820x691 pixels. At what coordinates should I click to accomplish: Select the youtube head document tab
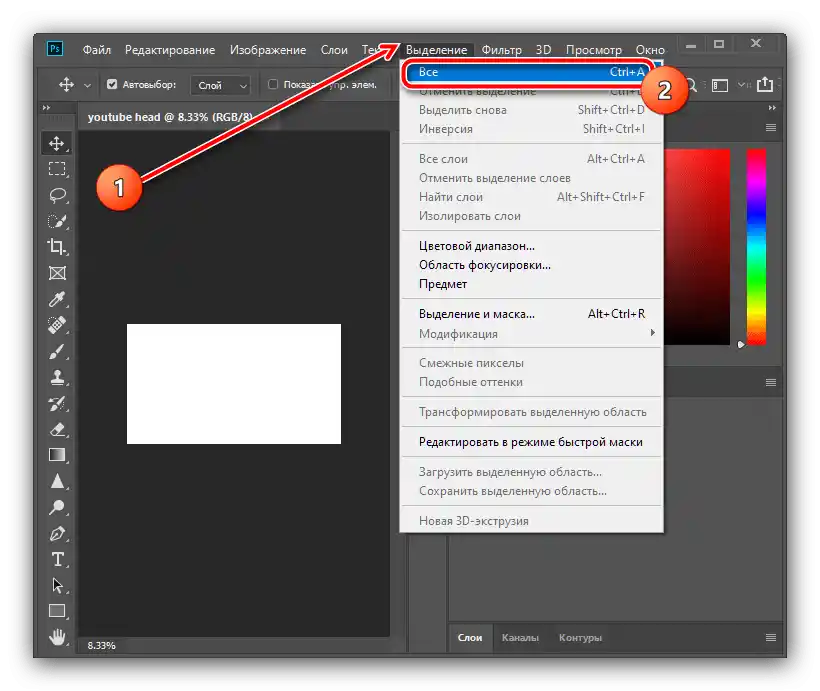pyautogui.click(x=170, y=117)
